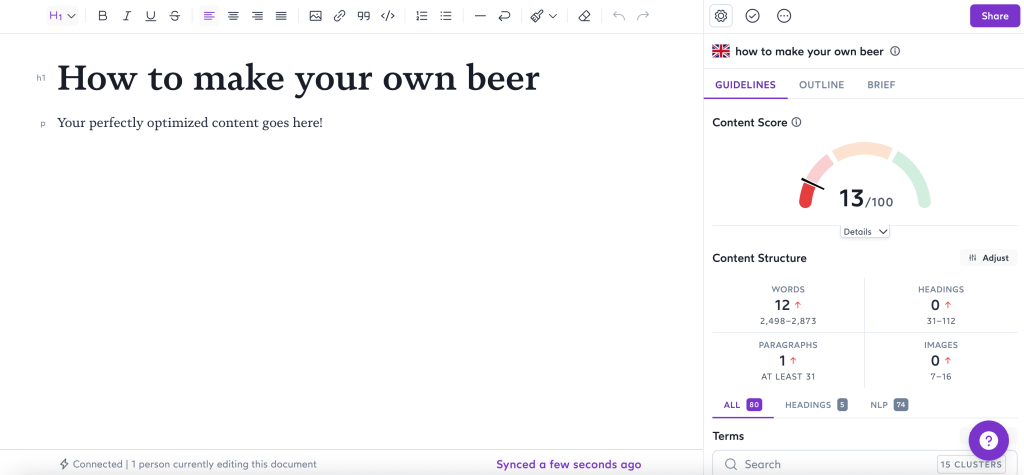Insert a horizontal divider line
The image size is (1024, 475).
(480, 16)
